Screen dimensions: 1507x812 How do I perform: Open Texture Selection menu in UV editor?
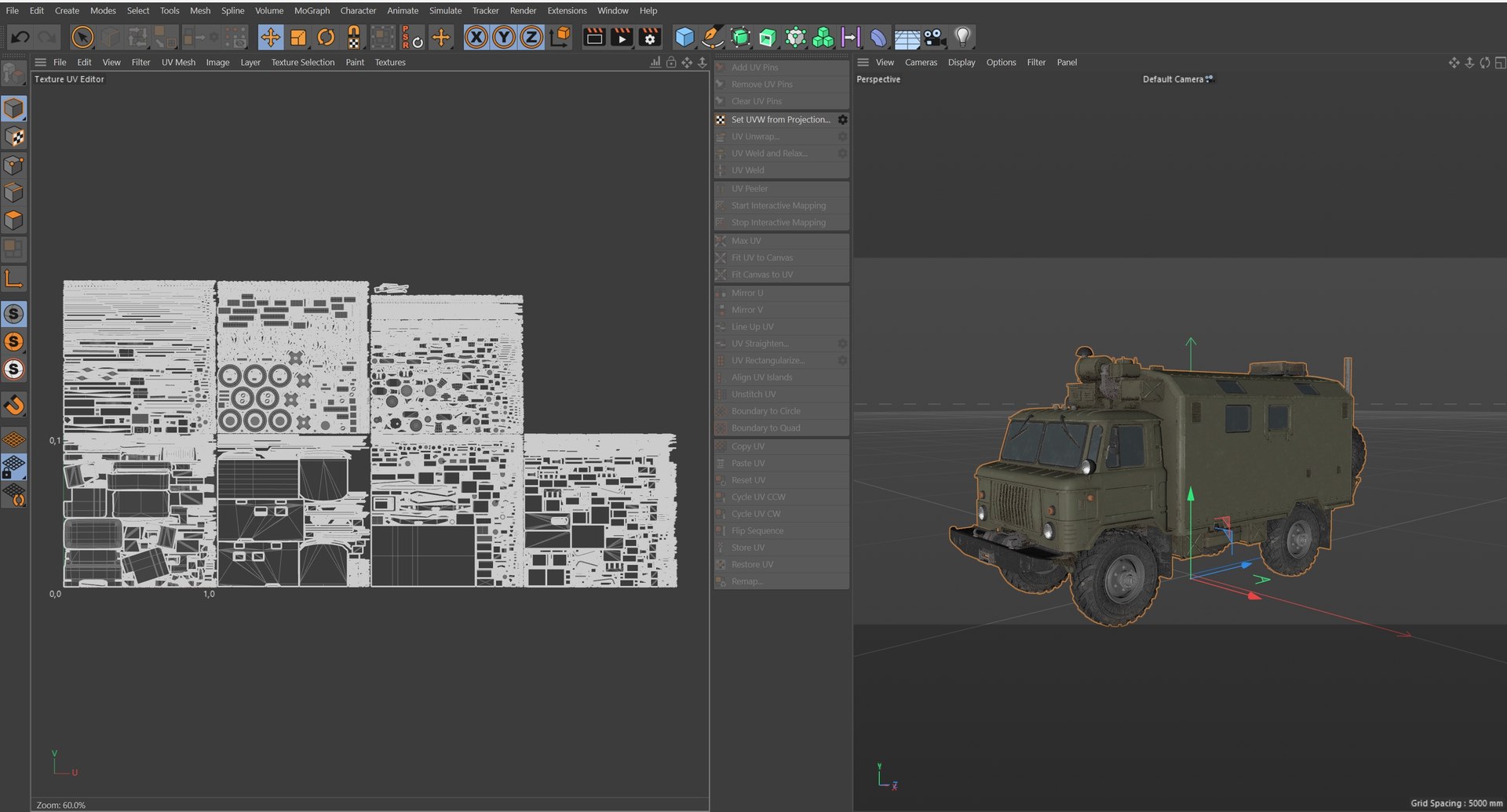point(302,62)
